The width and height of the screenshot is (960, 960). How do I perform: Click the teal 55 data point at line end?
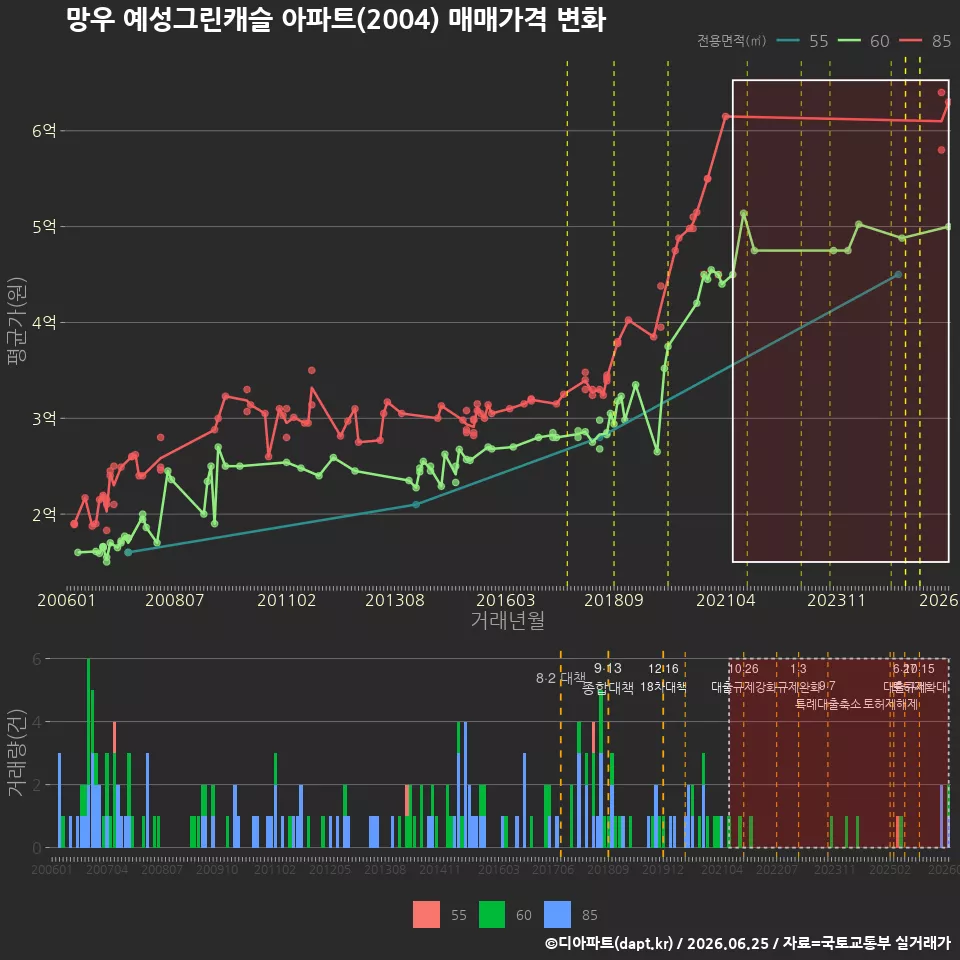[x=898, y=275]
